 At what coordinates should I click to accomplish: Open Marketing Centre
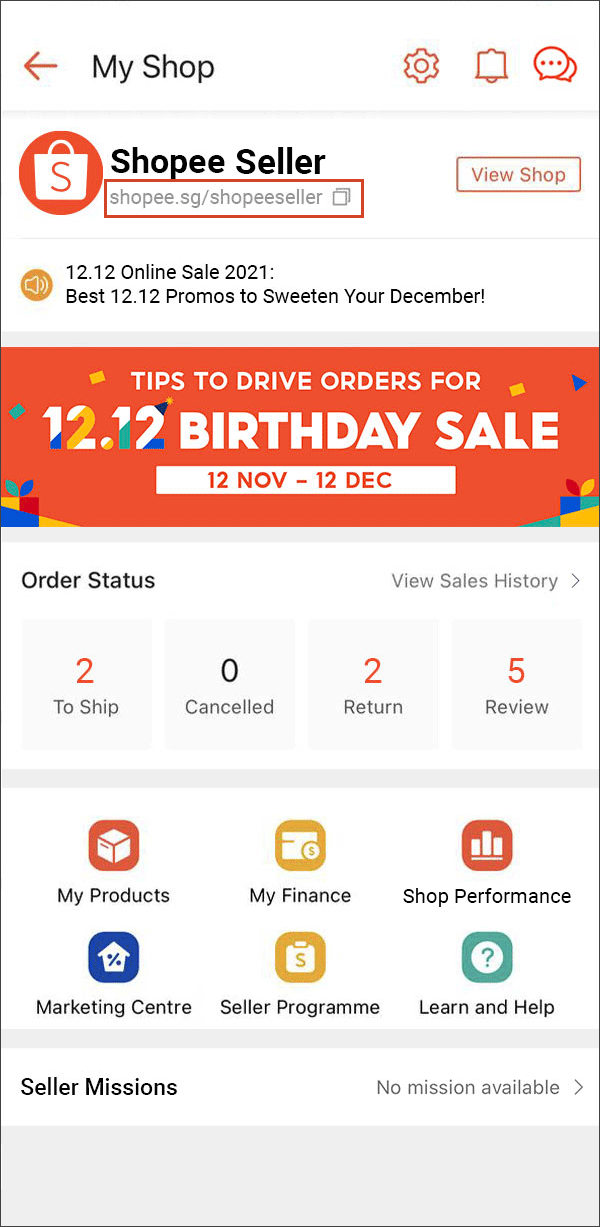pos(113,972)
